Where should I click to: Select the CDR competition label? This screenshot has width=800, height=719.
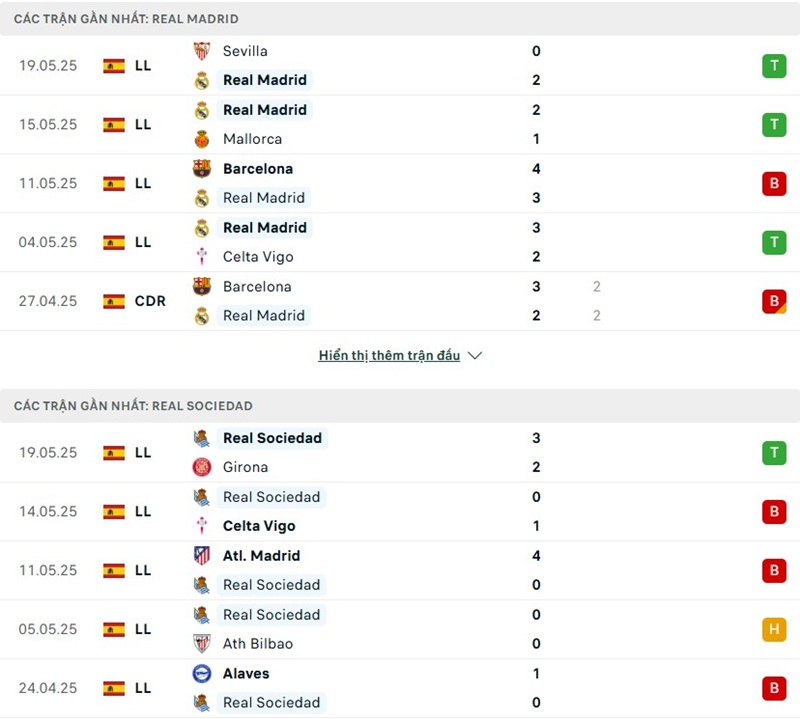[x=150, y=301]
